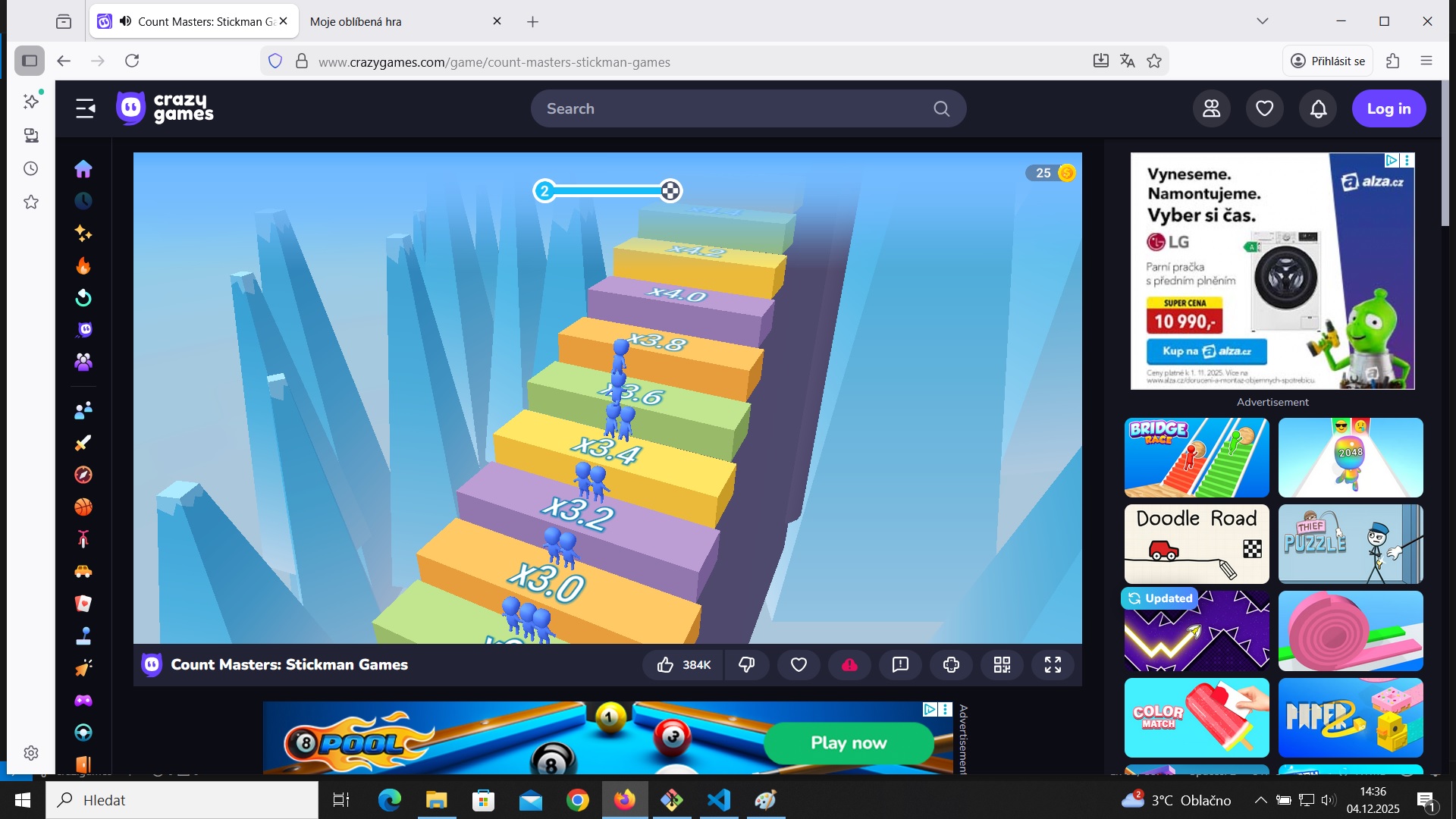Open Home in the left sidebar
Viewport: 1456px width, 819px height.
click(83, 168)
